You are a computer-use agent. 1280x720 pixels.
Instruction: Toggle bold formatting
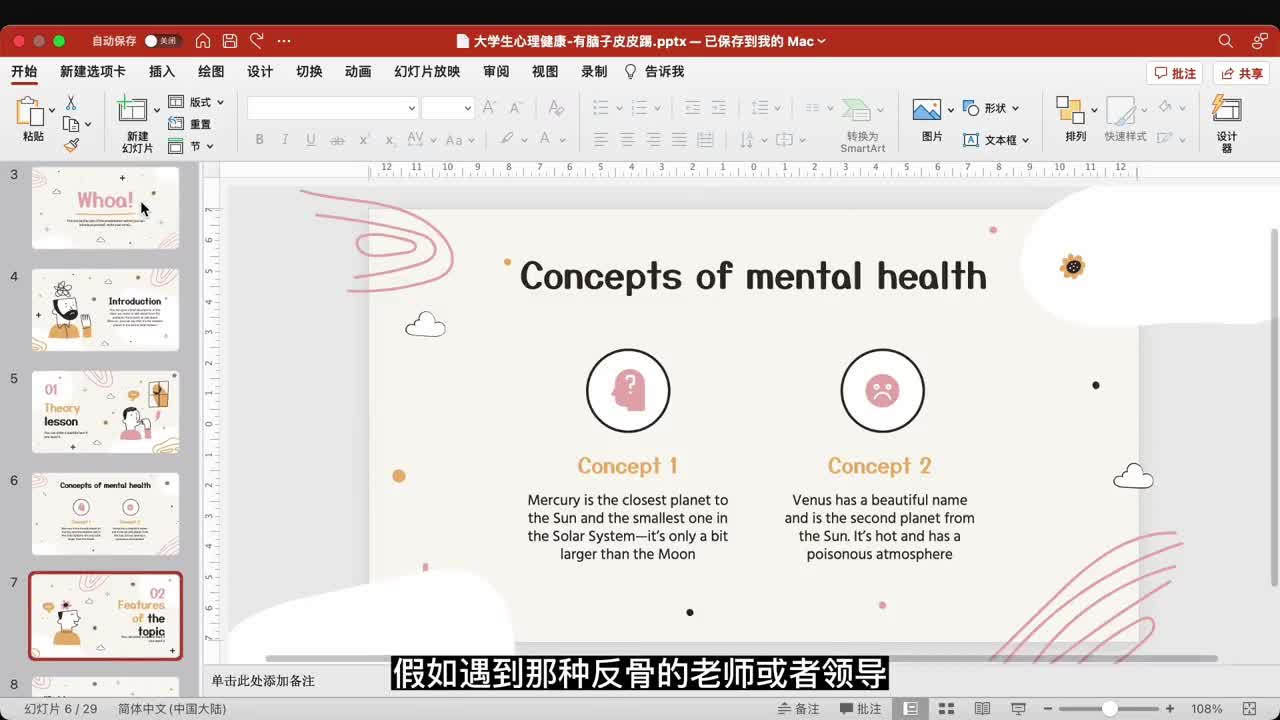tap(259, 139)
